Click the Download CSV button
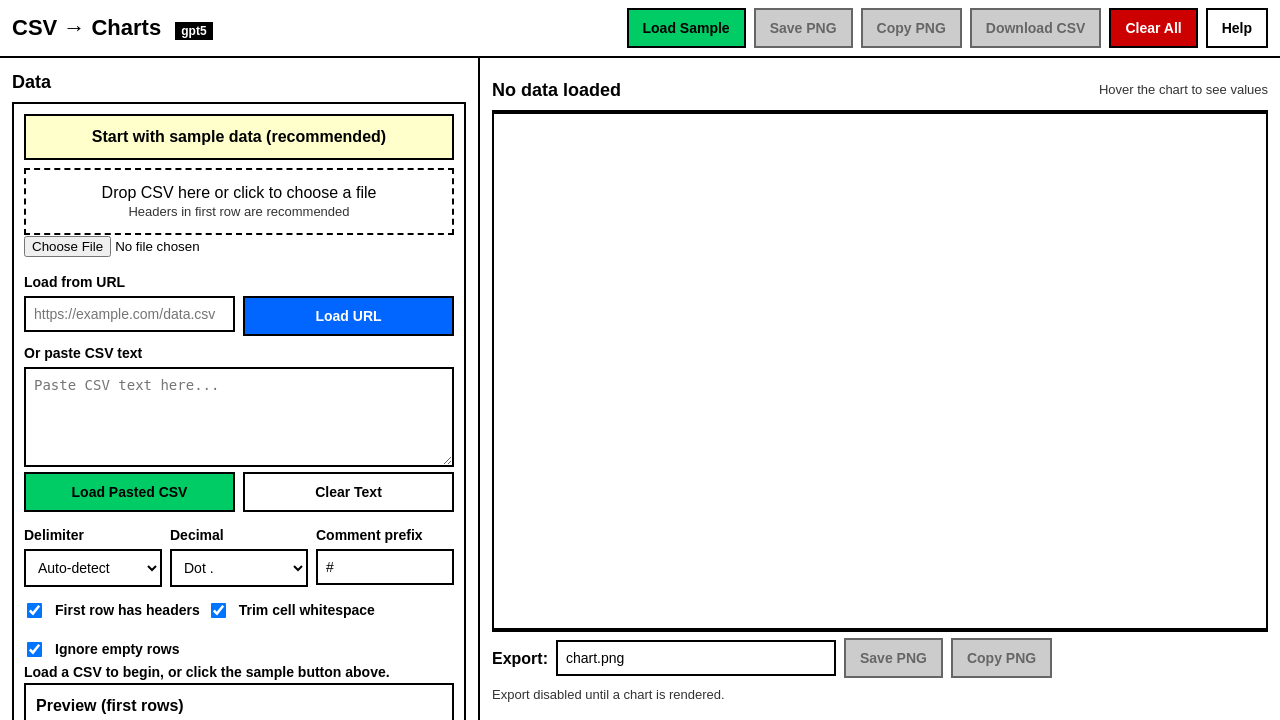The width and height of the screenshot is (1280, 720). coord(1035,28)
